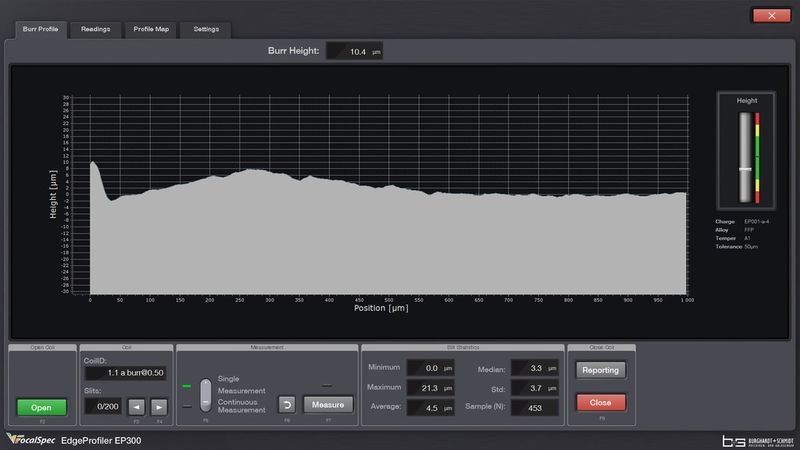This screenshot has width=800, height=450.
Task: Click the Median value 3.3 field
Action: [535, 368]
